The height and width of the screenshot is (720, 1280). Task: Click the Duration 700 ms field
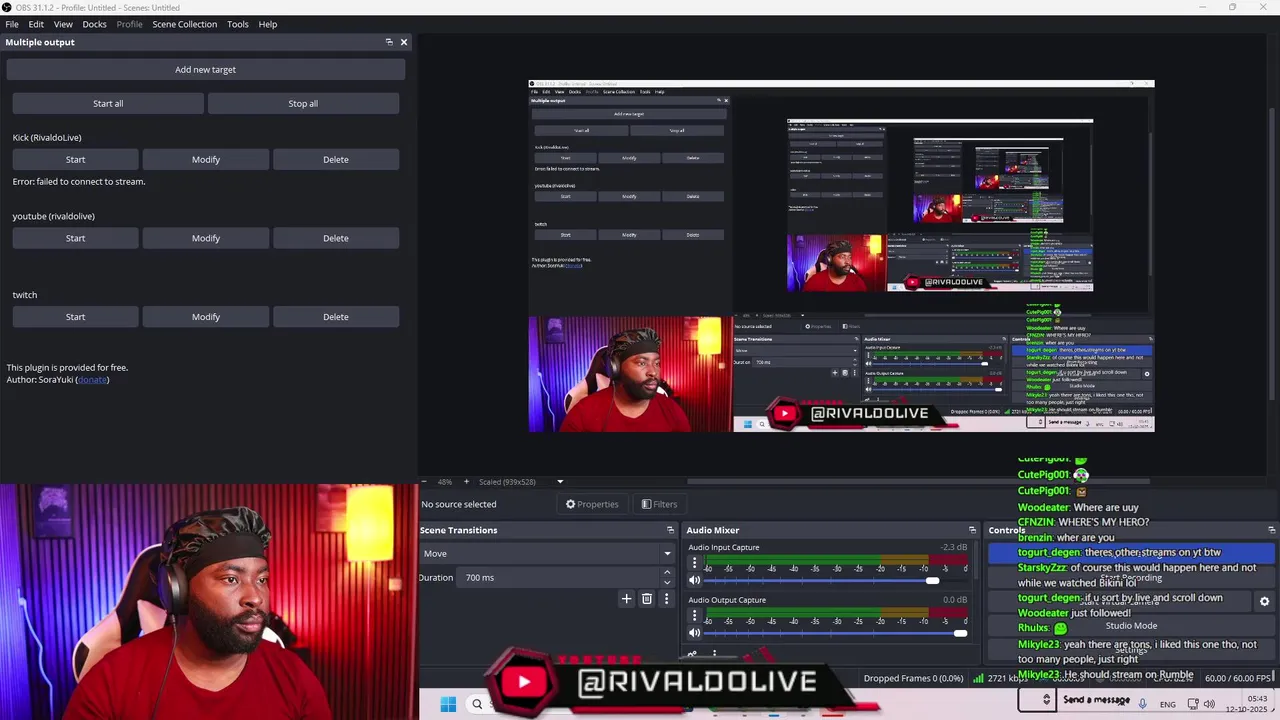tap(560, 577)
